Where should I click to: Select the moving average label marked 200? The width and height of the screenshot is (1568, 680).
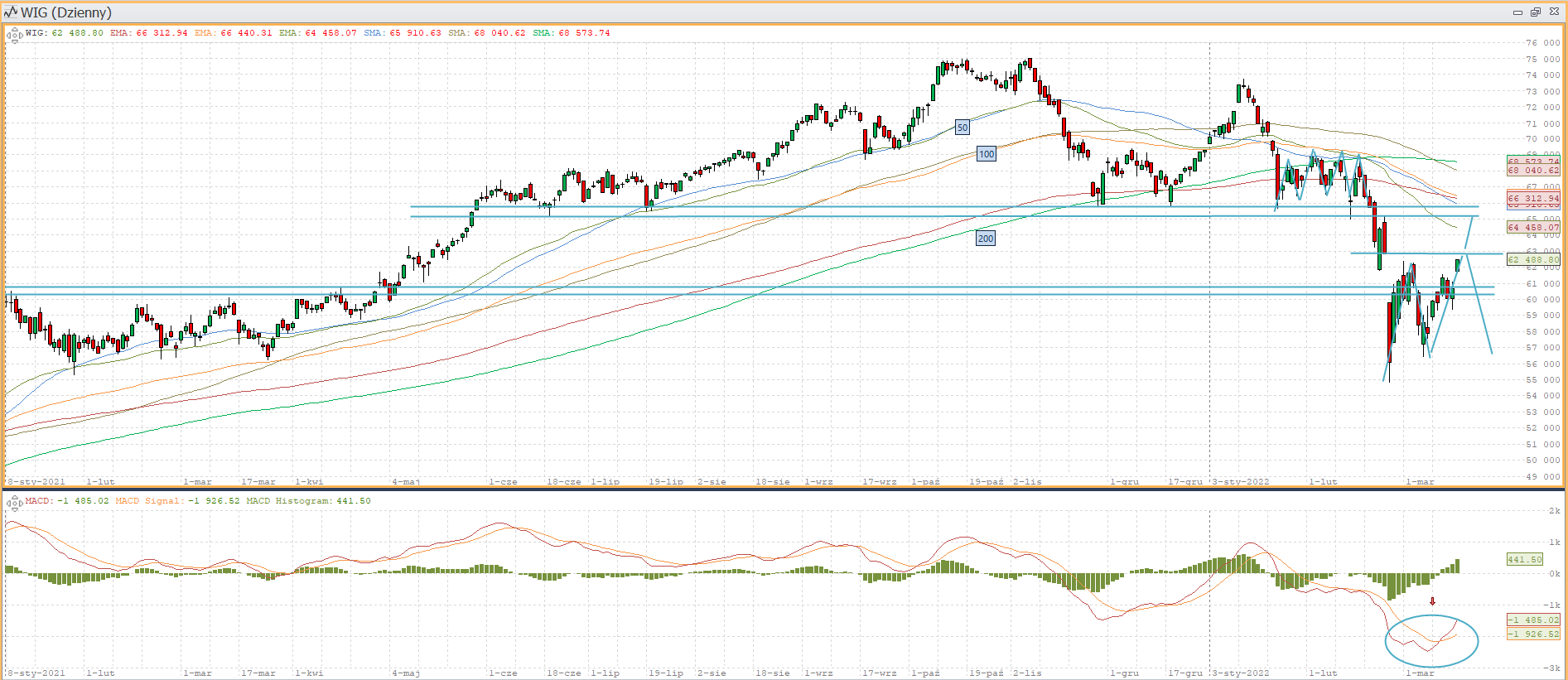[x=985, y=239]
